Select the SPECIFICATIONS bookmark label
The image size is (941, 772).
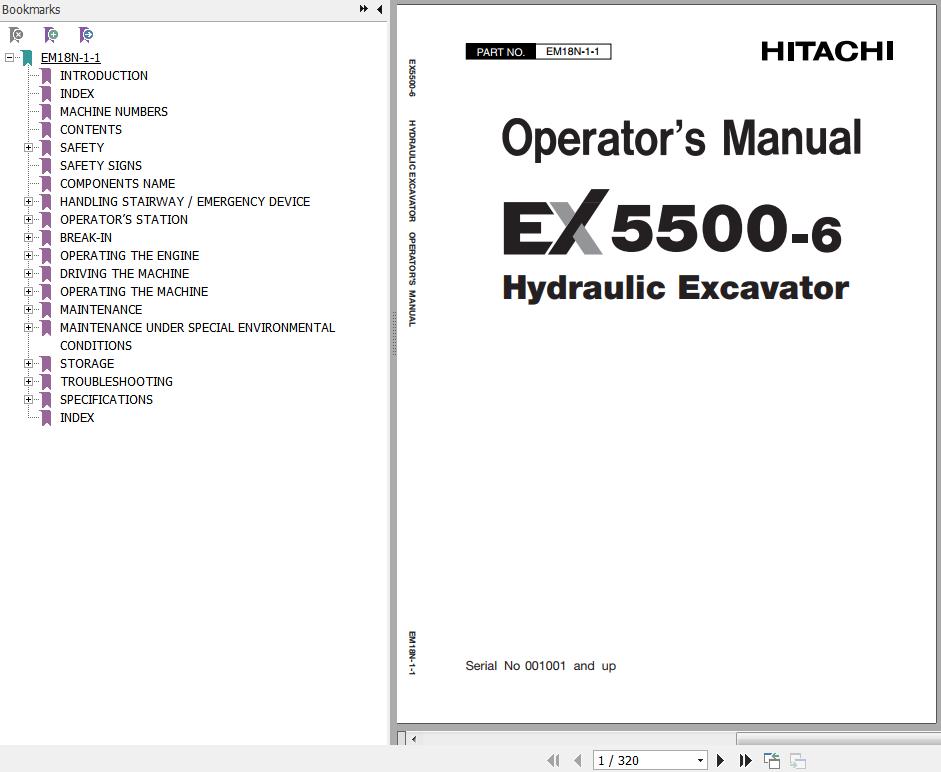[x=106, y=400]
